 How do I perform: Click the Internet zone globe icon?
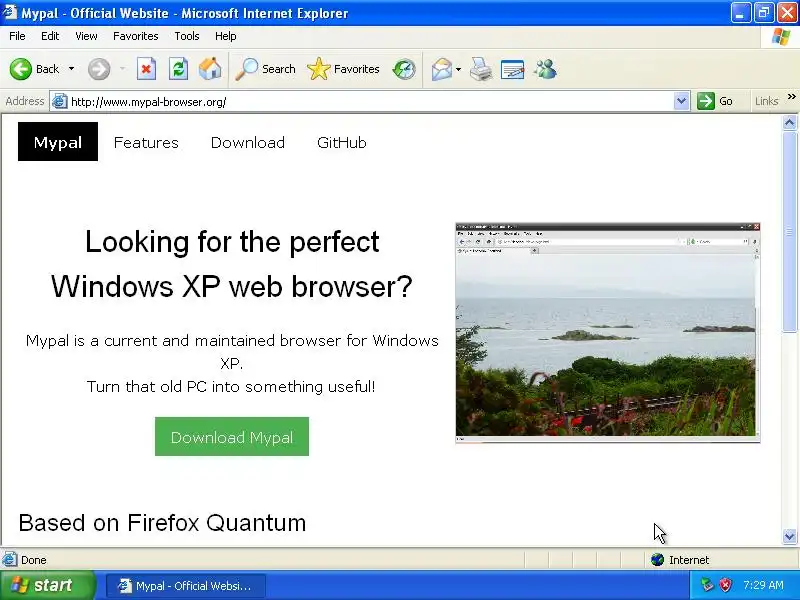(657, 560)
